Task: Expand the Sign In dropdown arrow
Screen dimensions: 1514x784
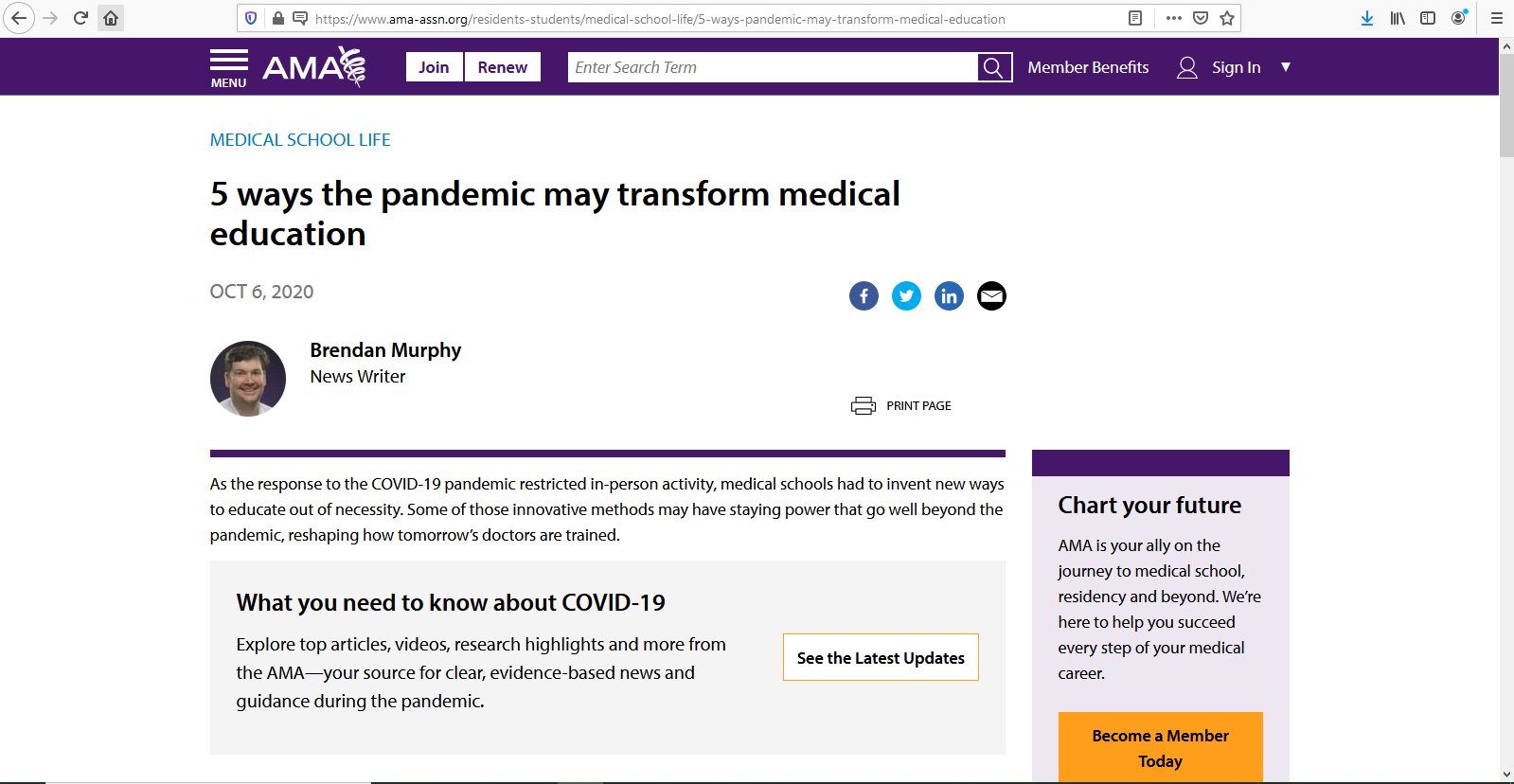Action: point(1286,67)
